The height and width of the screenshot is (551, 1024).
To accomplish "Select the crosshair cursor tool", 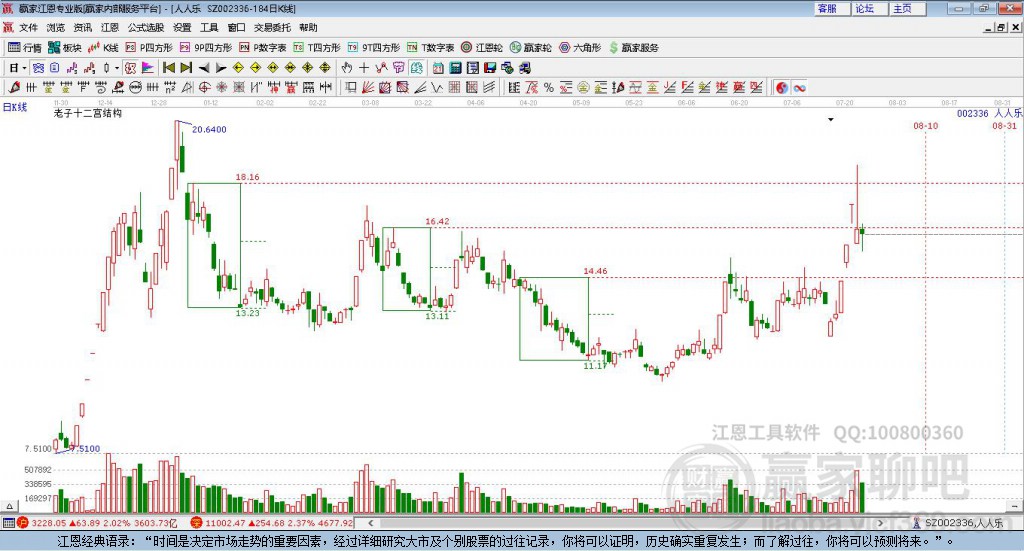I will click(x=364, y=68).
